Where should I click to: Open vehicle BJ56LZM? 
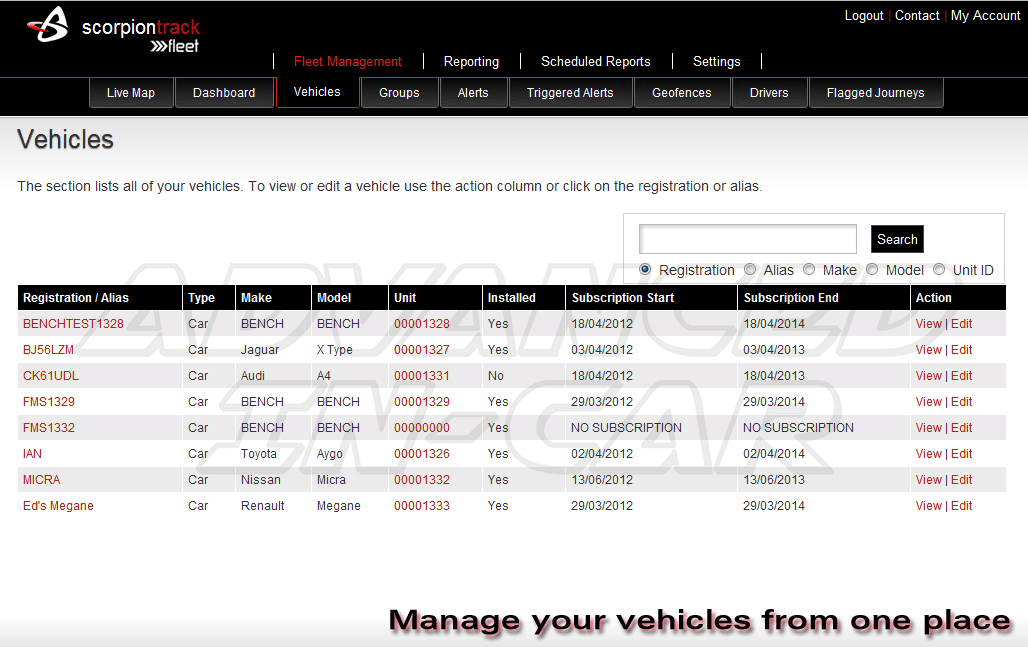[49, 350]
